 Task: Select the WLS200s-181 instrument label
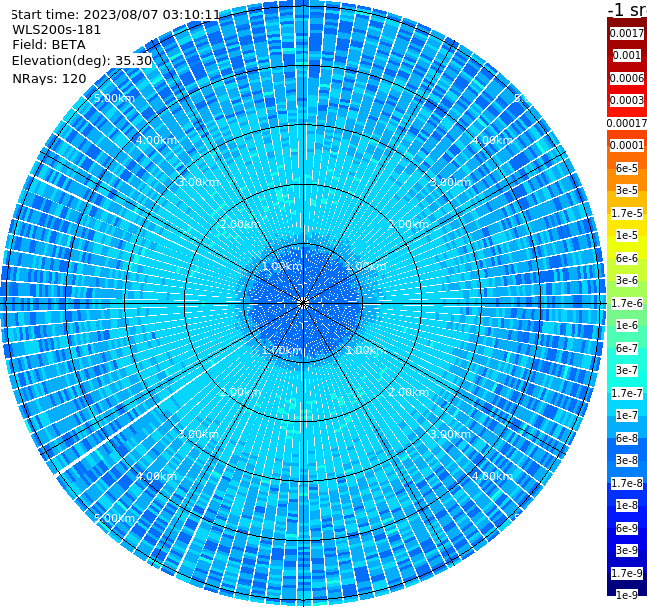coord(57,30)
